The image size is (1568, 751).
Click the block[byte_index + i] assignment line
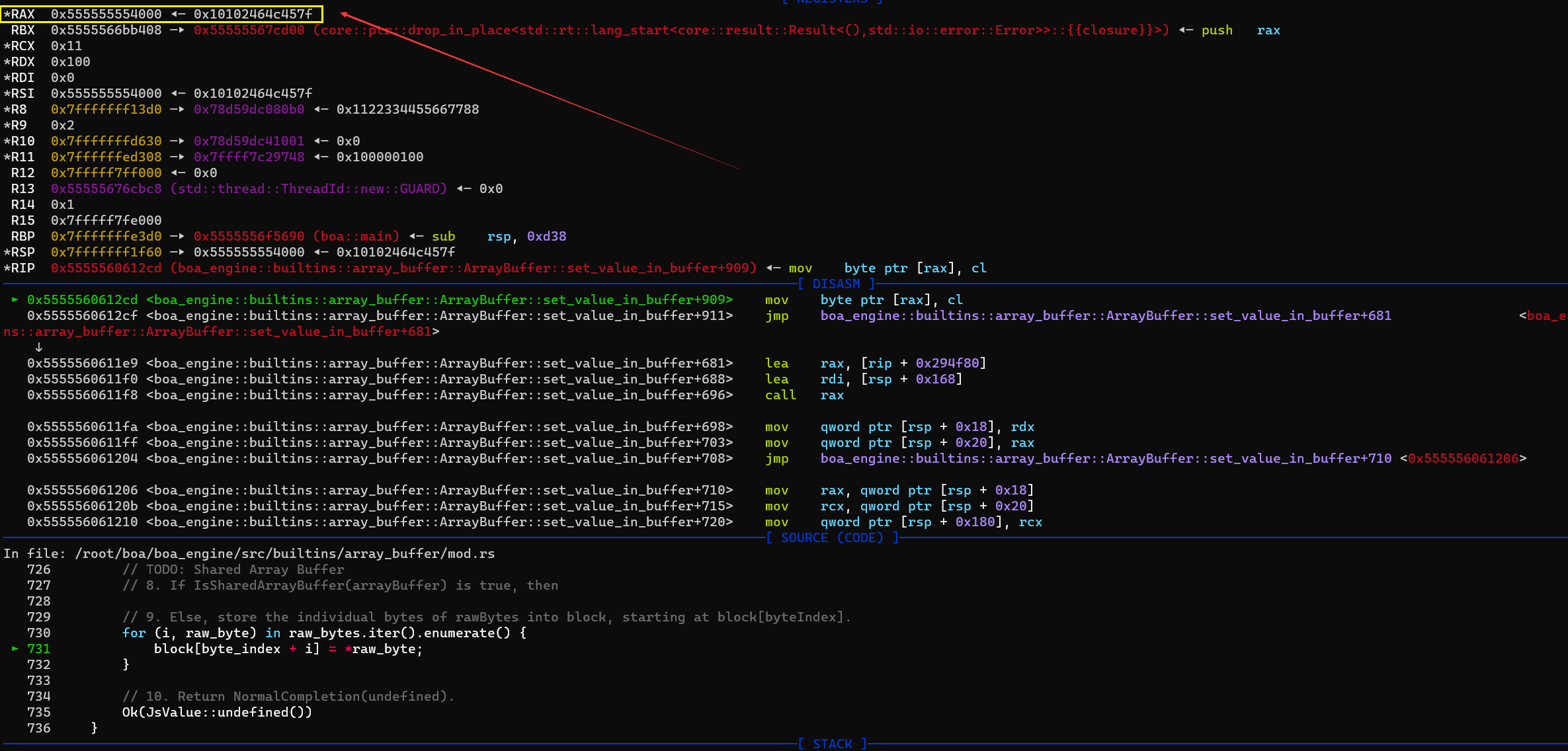point(288,649)
